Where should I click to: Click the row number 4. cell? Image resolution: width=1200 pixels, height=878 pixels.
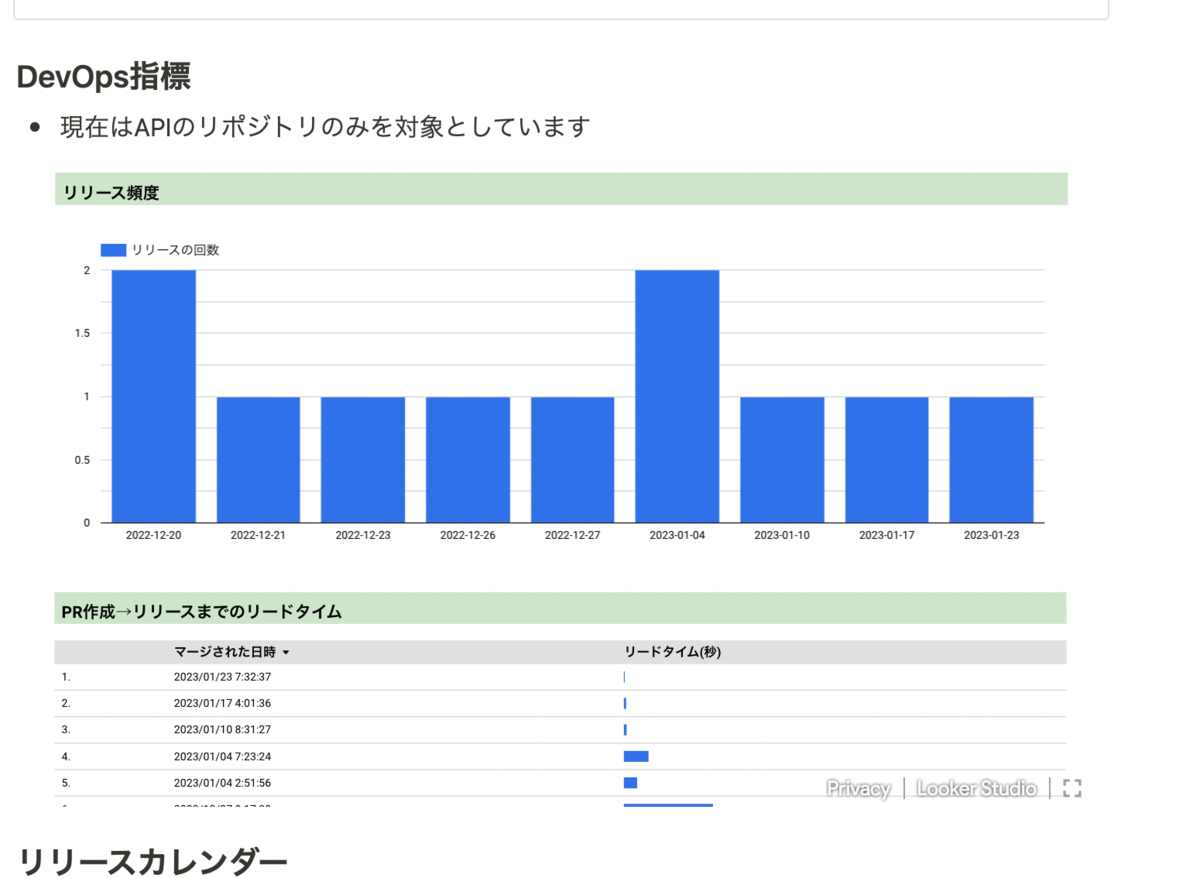[x=66, y=757]
